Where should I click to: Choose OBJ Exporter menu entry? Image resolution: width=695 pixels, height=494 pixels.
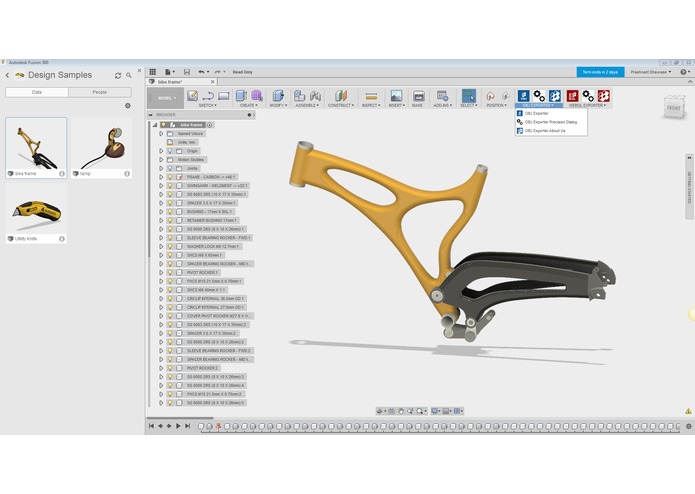pos(551,113)
